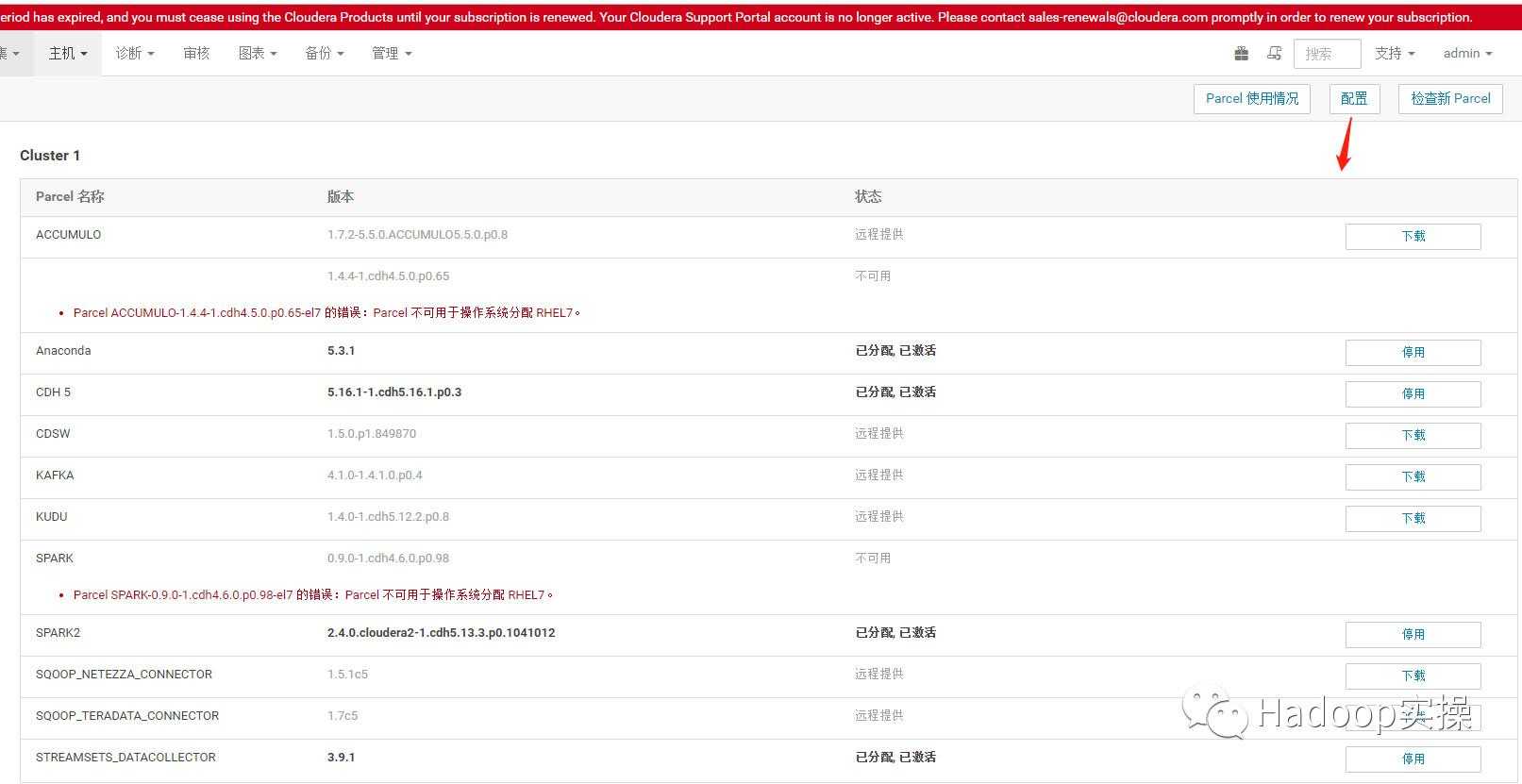Screen dimensions: 1522x784
Task: Download the ACCUMULO 1.7.2 parcel
Action: pos(1413,237)
